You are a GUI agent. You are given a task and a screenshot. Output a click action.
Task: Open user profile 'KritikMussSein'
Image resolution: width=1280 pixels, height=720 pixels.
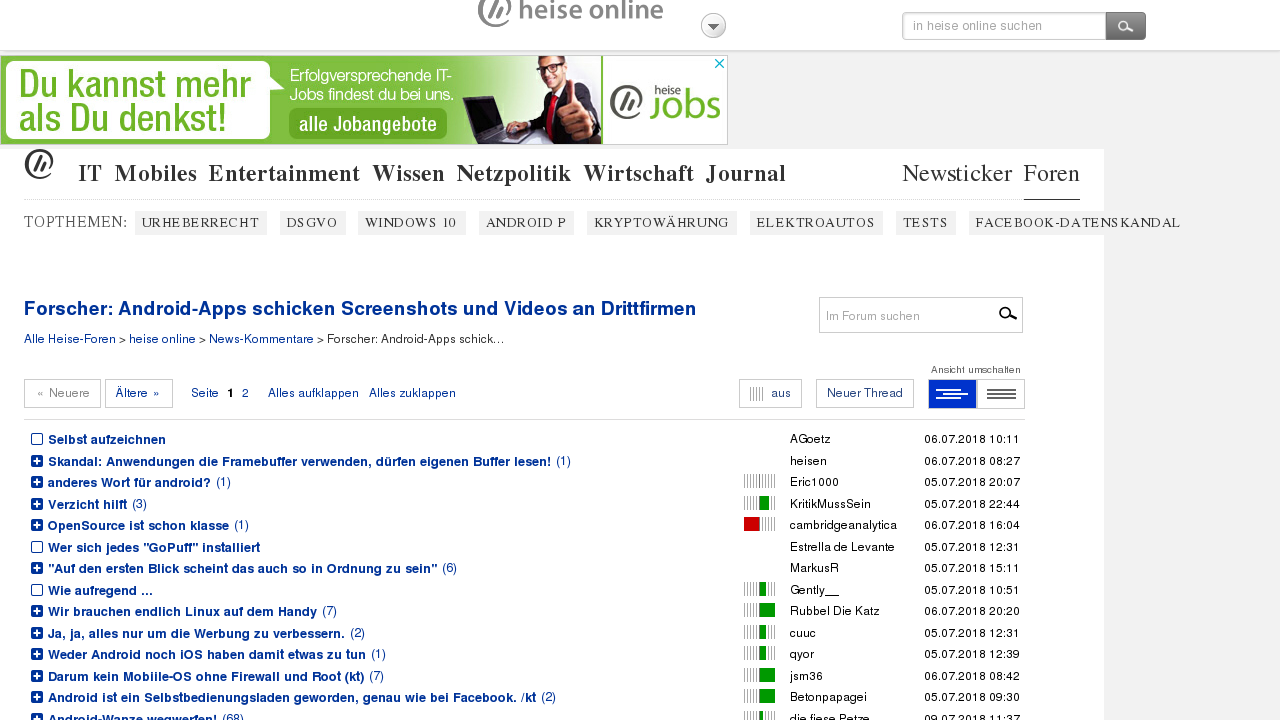tap(830, 504)
